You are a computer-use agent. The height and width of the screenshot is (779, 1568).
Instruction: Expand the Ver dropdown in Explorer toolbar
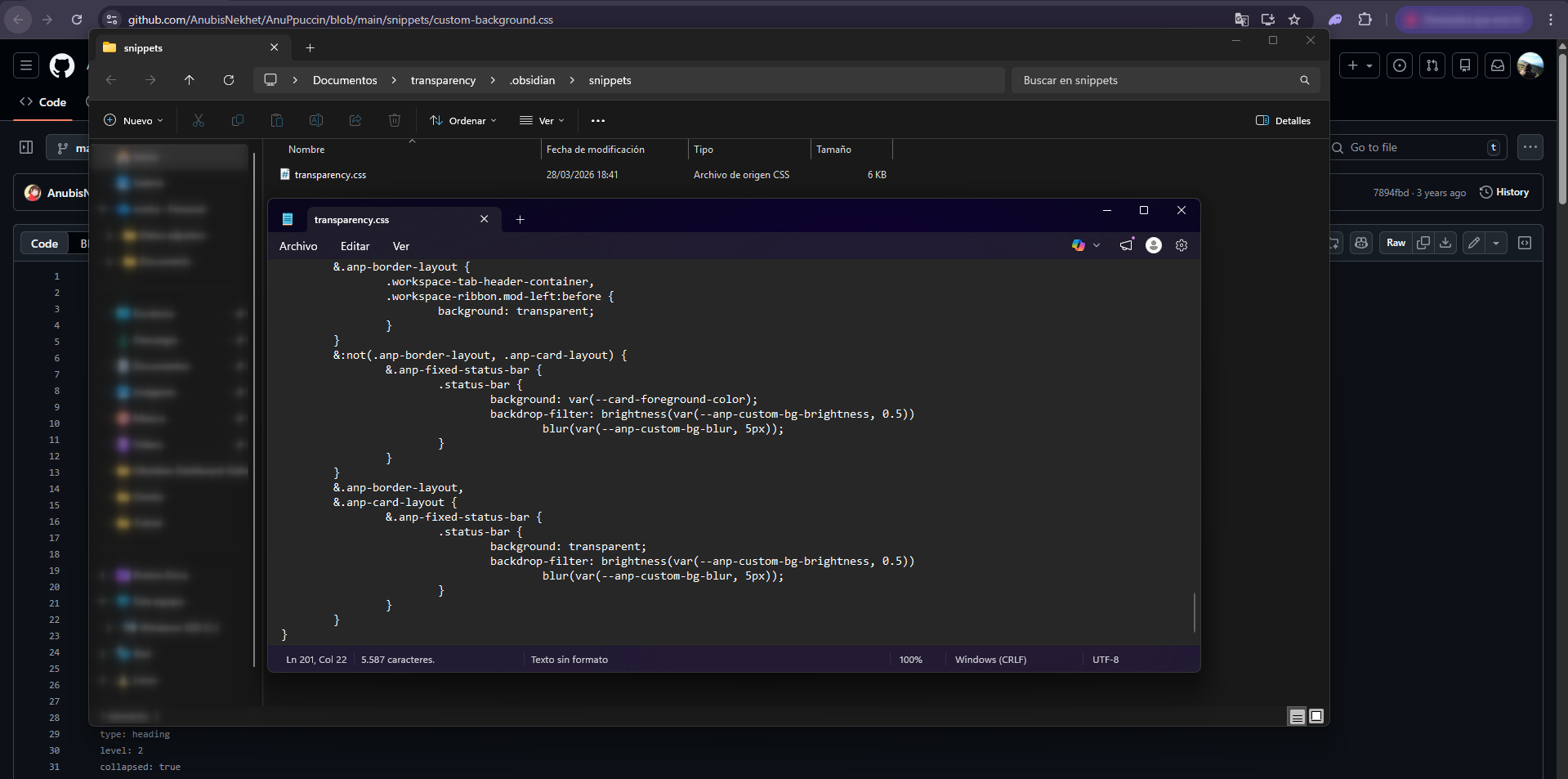[x=542, y=120]
